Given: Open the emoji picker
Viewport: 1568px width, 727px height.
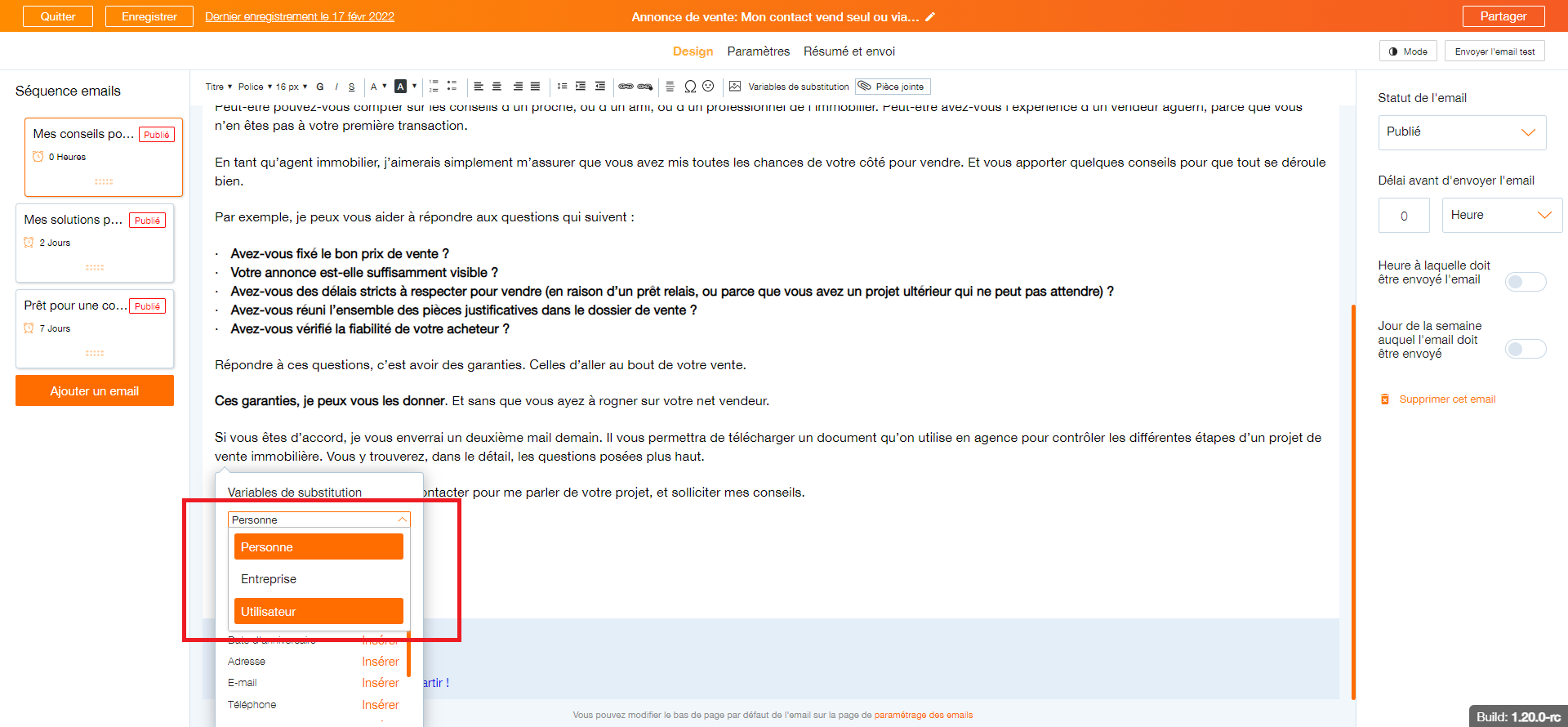Looking at the screenshot, I should (708, 87).
